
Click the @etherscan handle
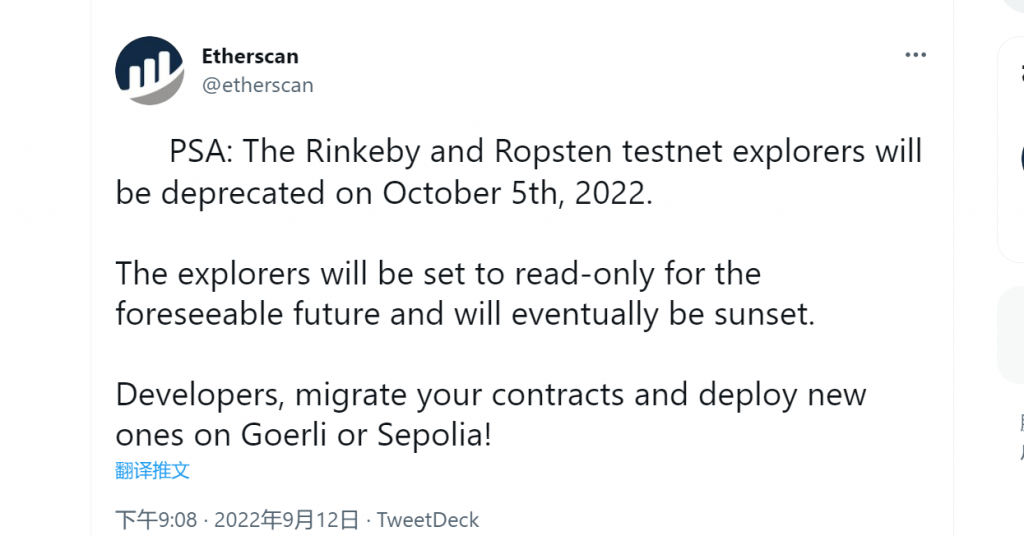tap(258, 85)
